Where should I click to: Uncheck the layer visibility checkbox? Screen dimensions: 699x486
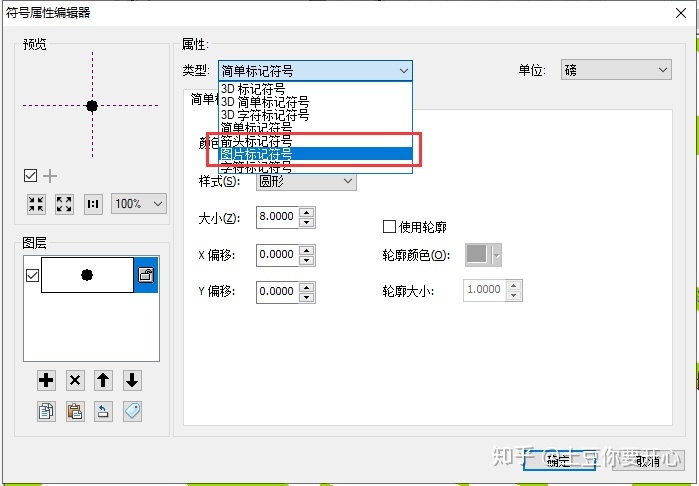32,276
